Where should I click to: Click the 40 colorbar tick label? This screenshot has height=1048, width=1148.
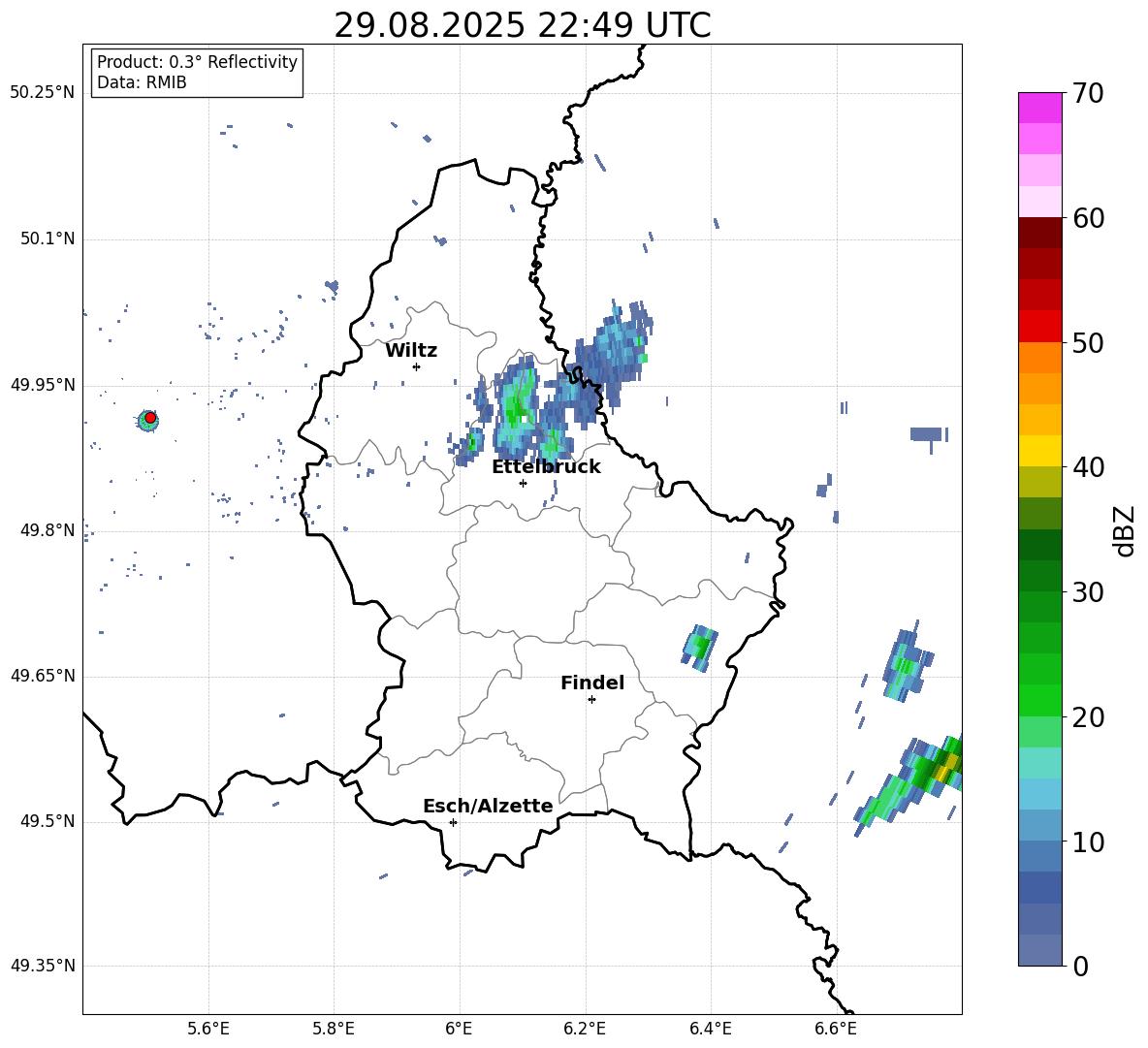click(x=1088, y=467)
